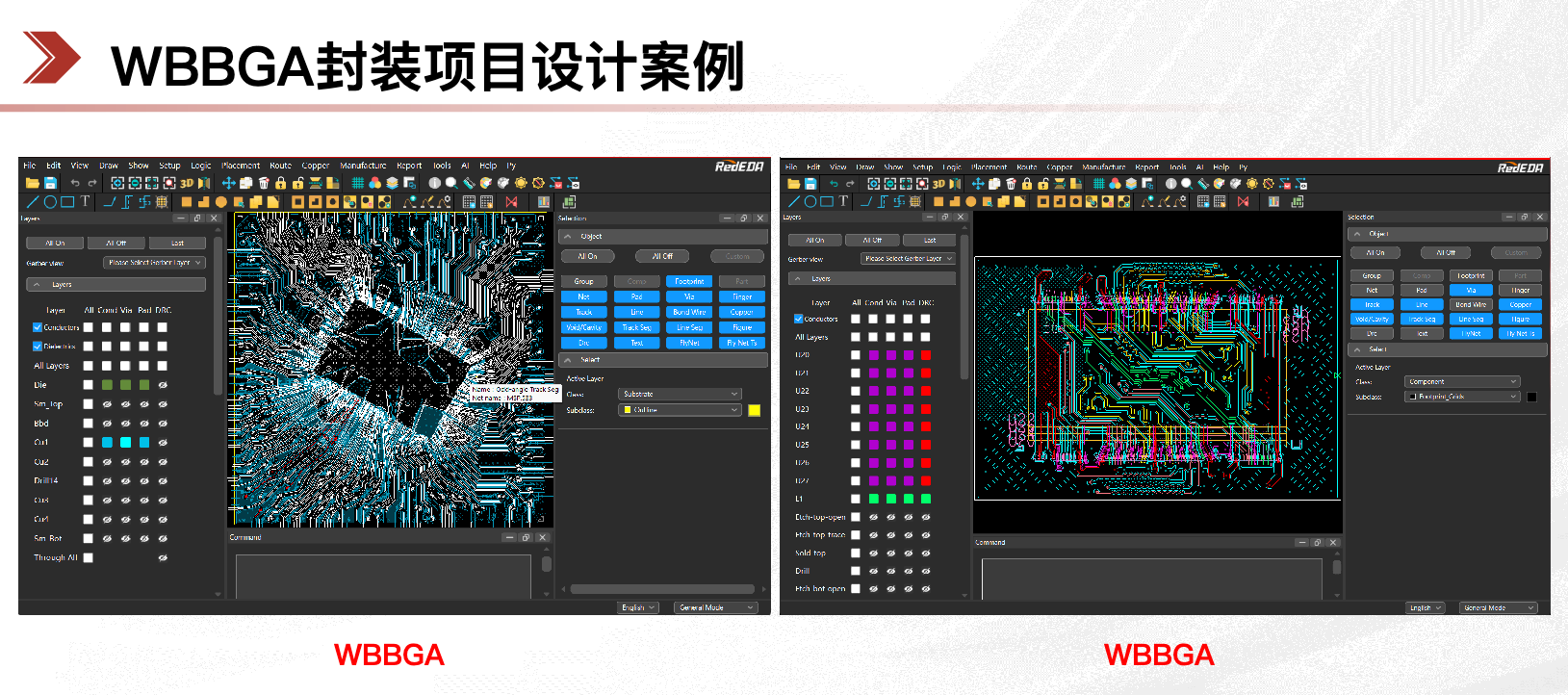Open the Gerber layer dropdown in the left window
The width and height of the screenshot is (1568, 695).
coord(154,262)
